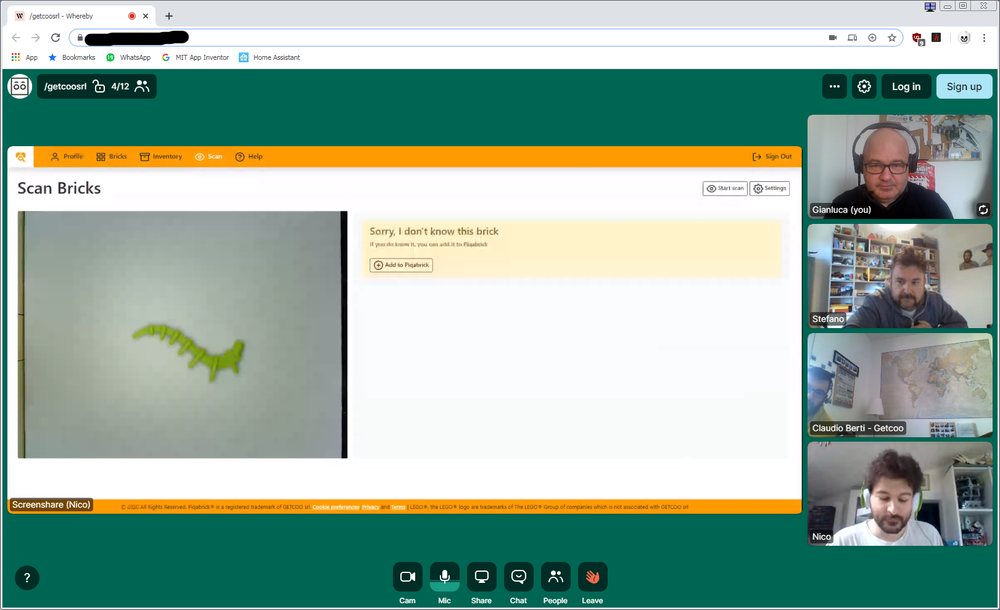Screen dimensions: 1000x610
Task: Click Terms footer link
Action: 399,507
